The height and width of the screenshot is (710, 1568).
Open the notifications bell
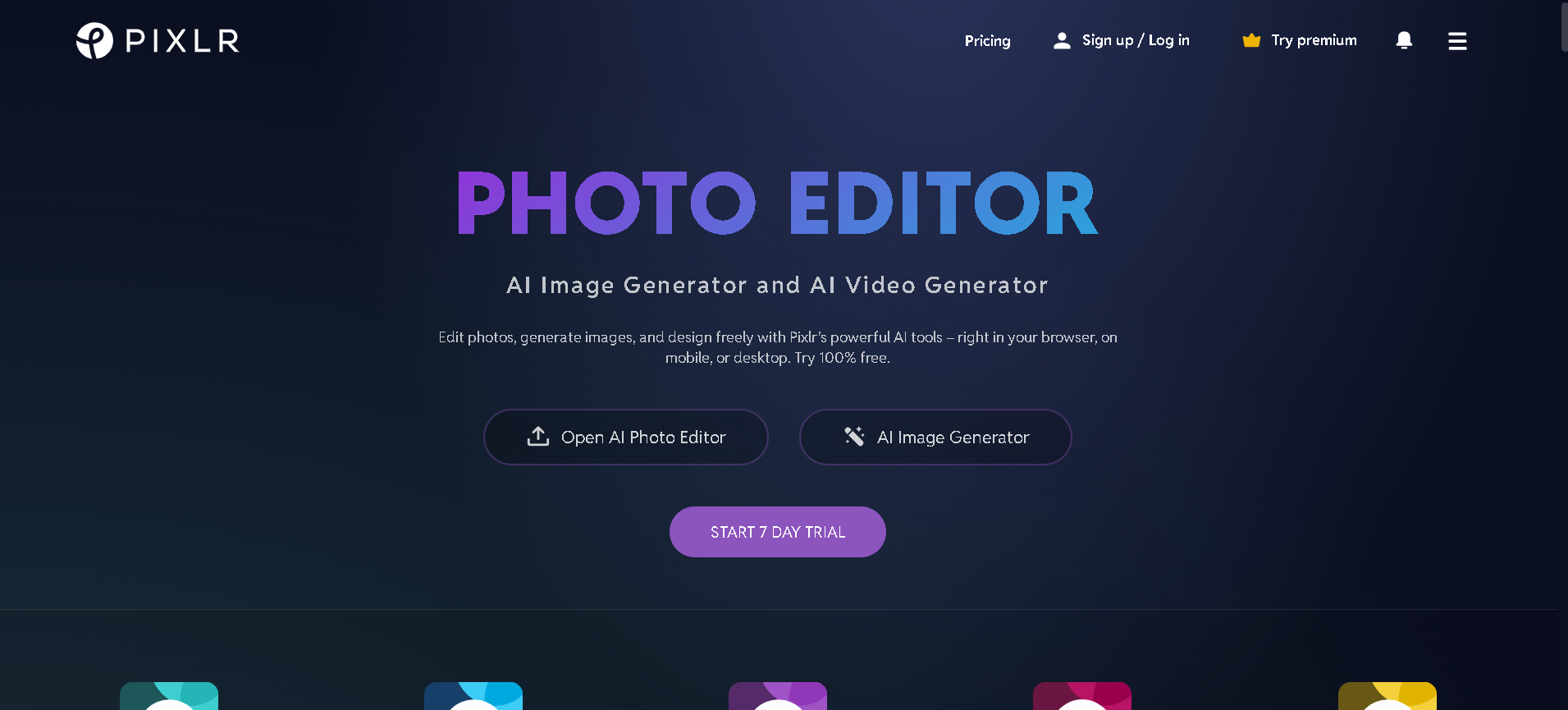click(x=1404, y=40)
